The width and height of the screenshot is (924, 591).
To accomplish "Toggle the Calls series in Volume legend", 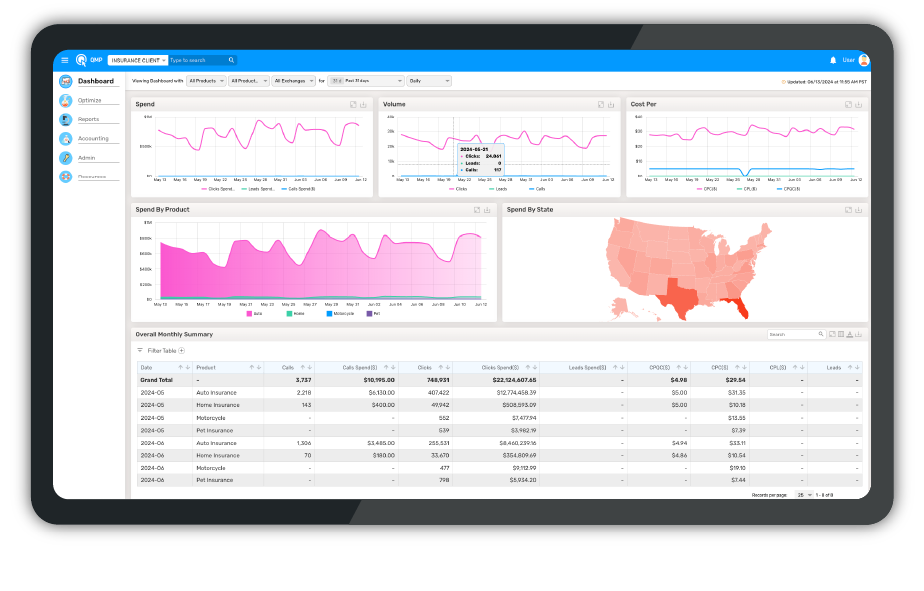I will (537, 188).
